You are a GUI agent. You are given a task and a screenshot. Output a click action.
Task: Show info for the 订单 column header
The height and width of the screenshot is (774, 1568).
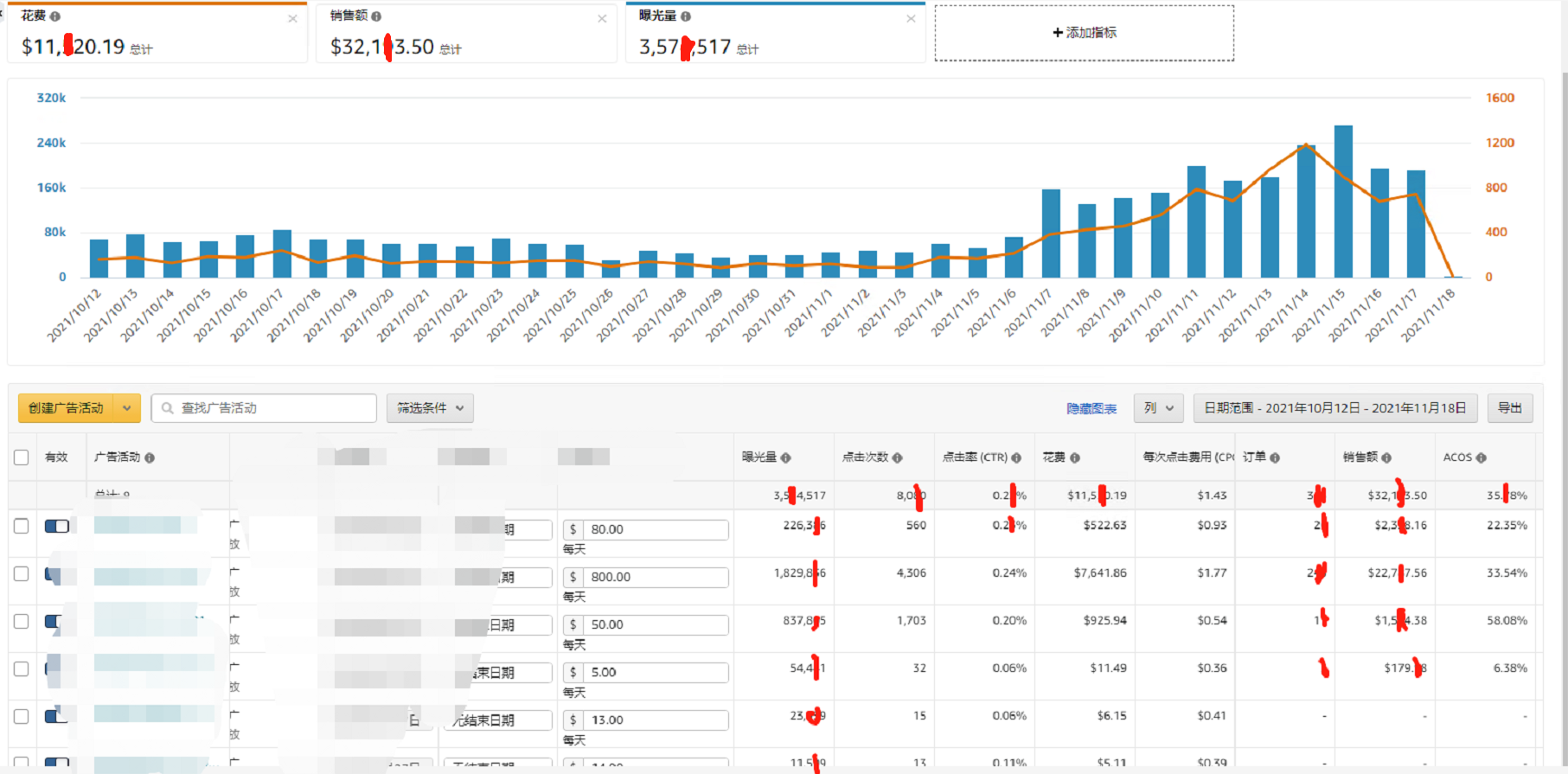1275,457
